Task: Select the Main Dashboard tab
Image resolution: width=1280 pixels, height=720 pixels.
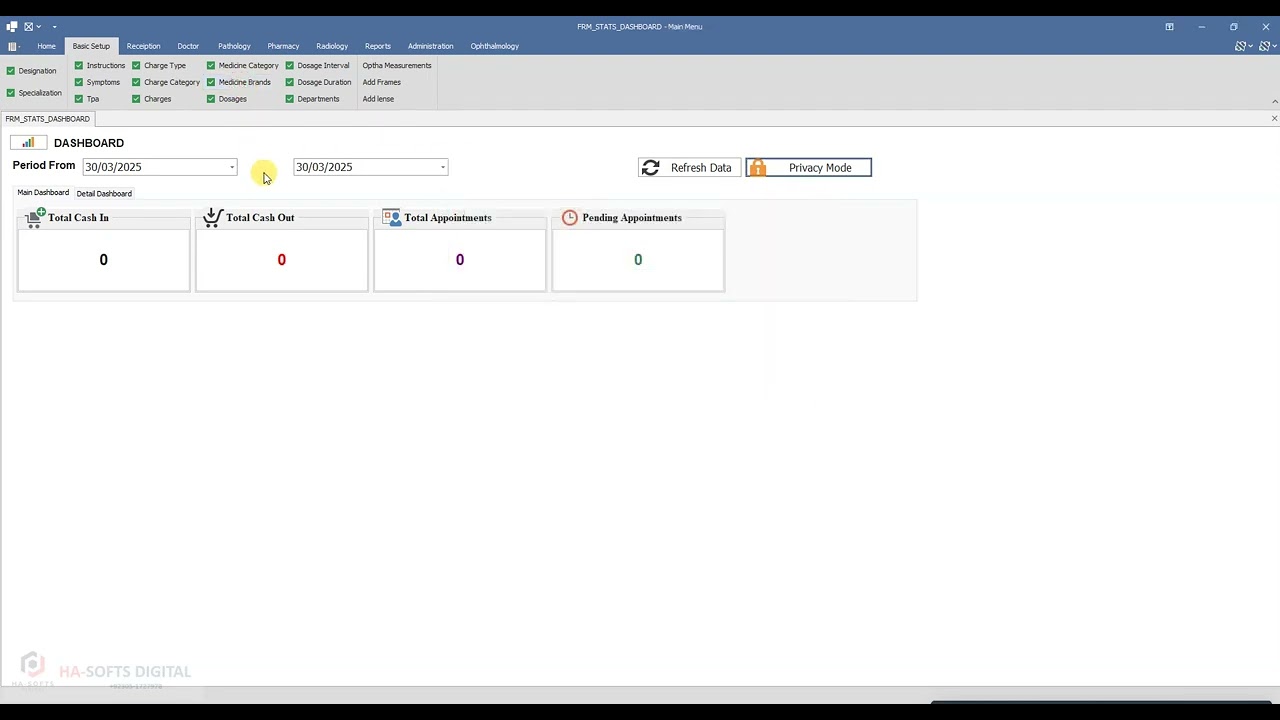Action: click(x=43, y=193)
